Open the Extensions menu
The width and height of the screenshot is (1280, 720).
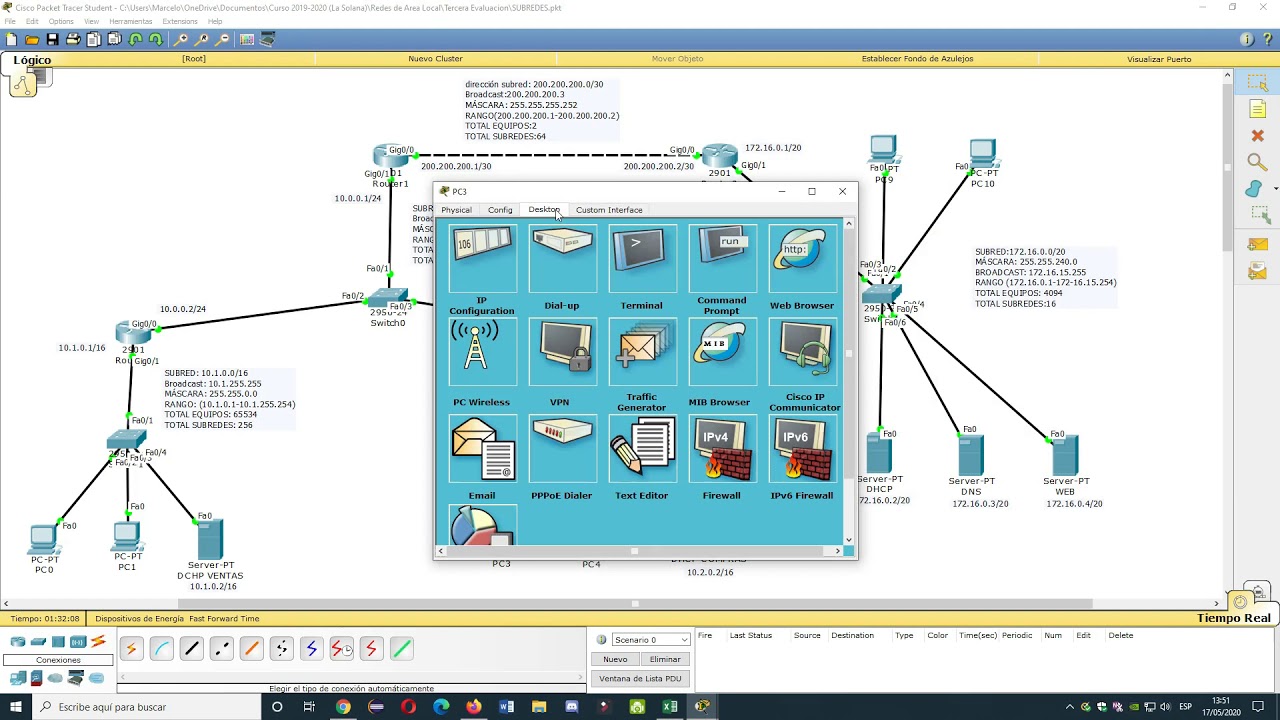pyautogui.click(x=180, y=21)
